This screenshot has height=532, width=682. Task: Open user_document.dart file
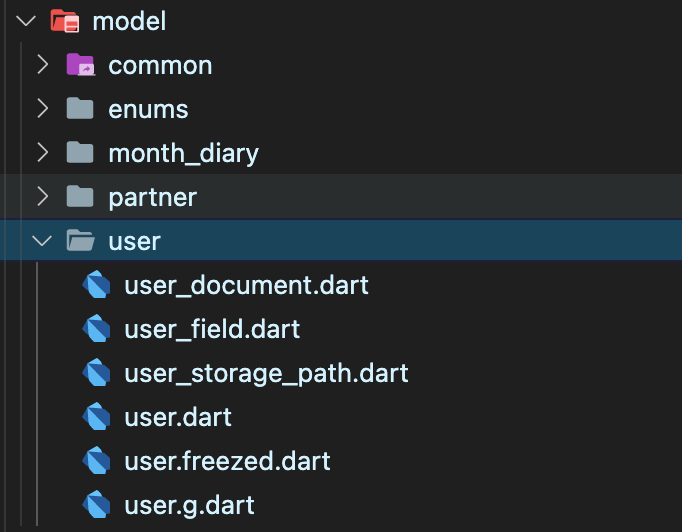pyautogui.click(x=247, y=286)
